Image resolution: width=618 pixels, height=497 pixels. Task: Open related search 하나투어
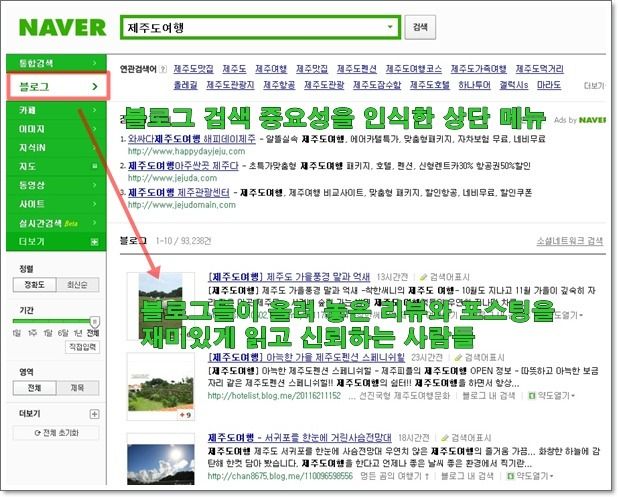coord(475,85)
